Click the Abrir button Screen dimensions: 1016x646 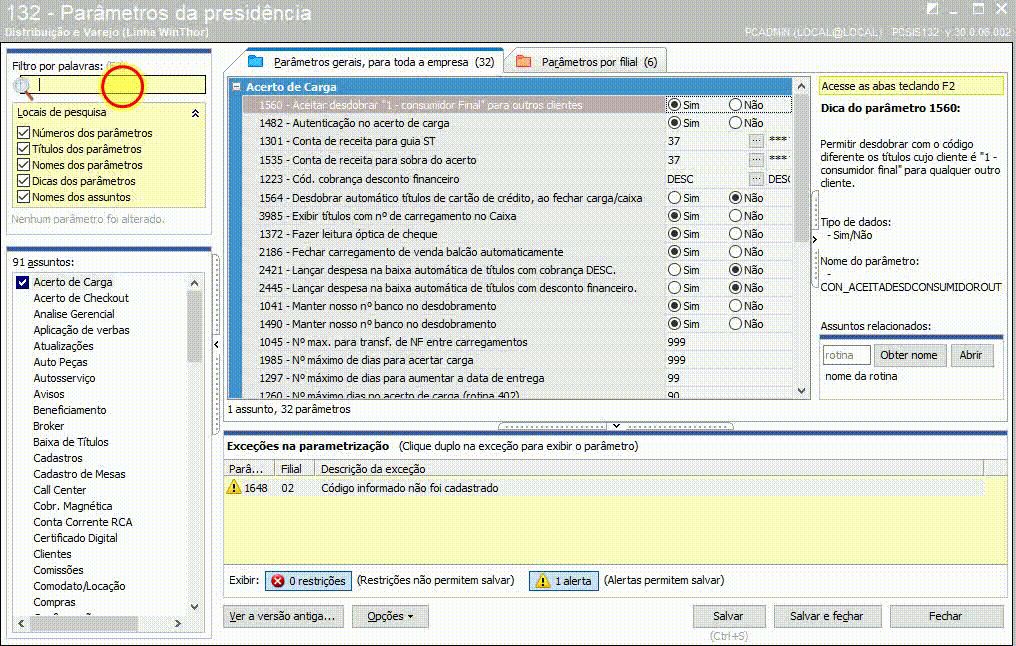coord(971,355)
